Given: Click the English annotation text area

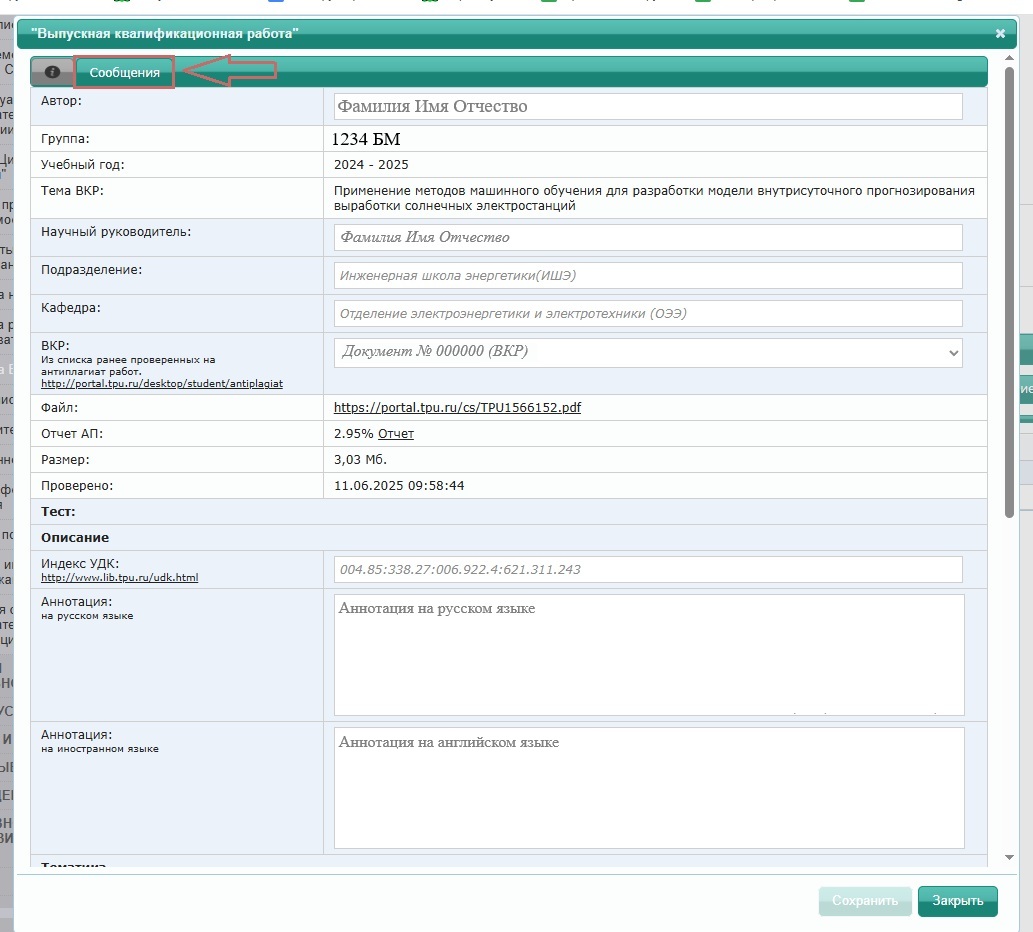Looking at the screenshot, I should (x=649, y=788).
